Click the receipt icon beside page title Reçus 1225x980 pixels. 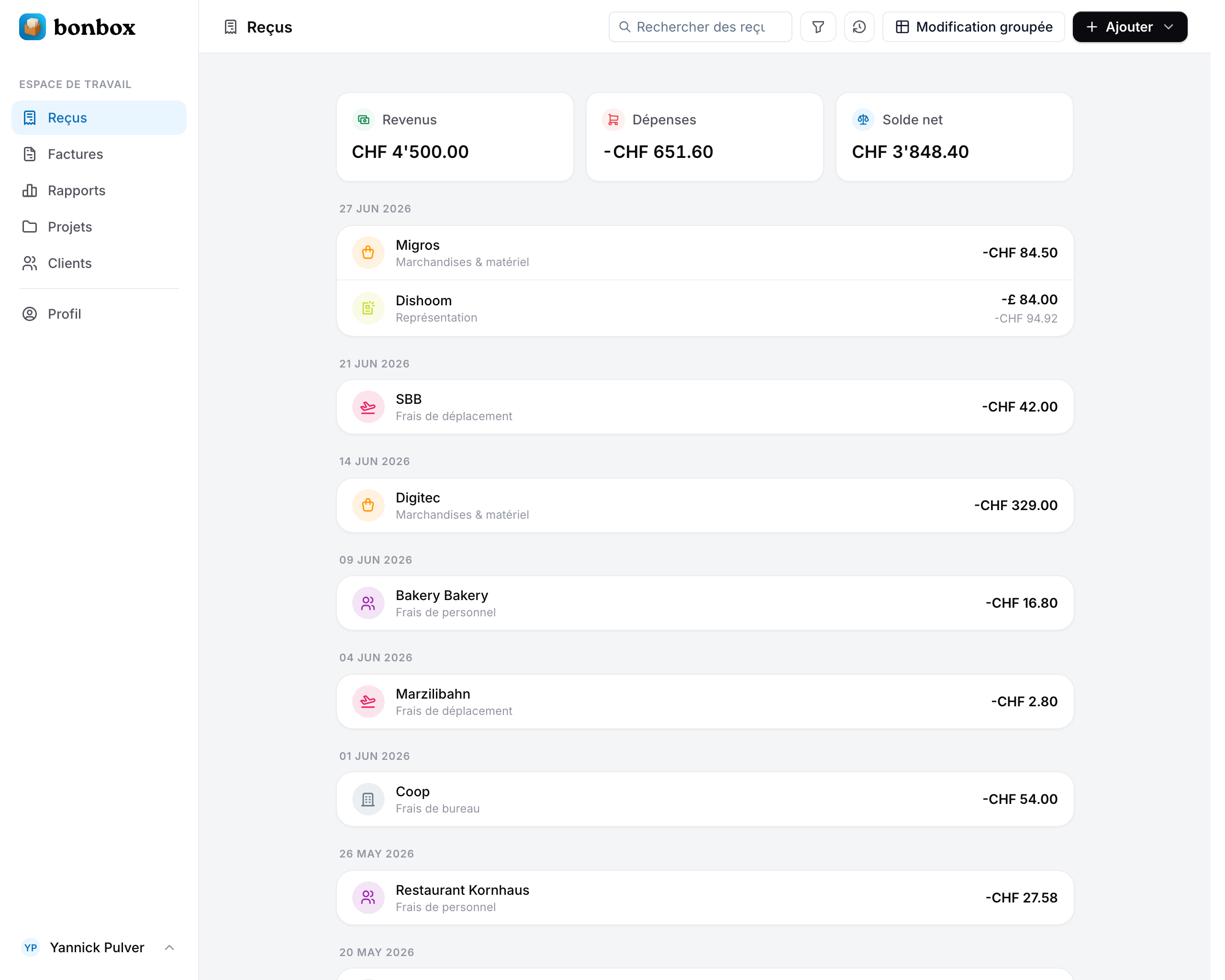coord(230,27)
